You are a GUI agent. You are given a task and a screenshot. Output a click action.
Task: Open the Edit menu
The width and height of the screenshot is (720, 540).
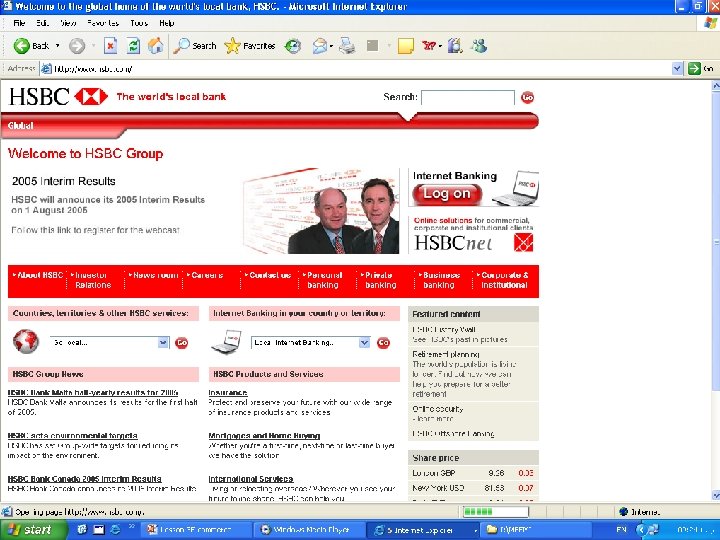point(42,23)
